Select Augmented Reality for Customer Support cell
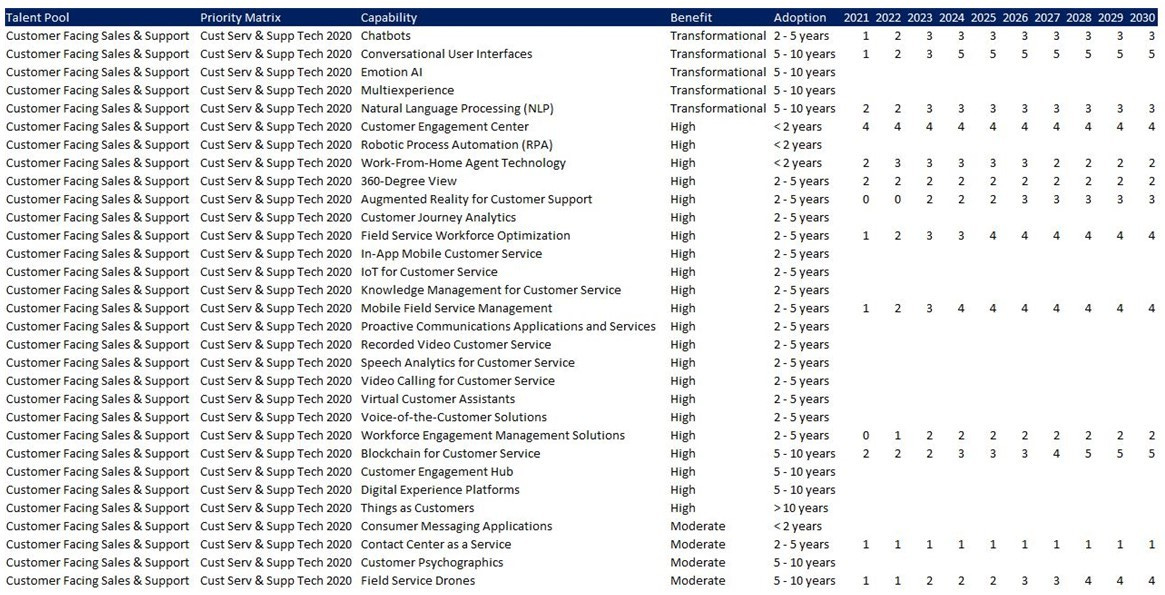The width and height of the screenshot is (1165, 595). click(476, 199)
